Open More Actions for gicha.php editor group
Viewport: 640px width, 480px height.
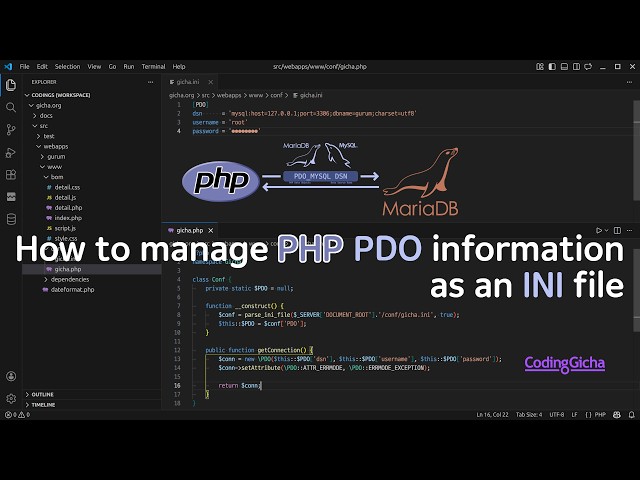pos(629,231)
